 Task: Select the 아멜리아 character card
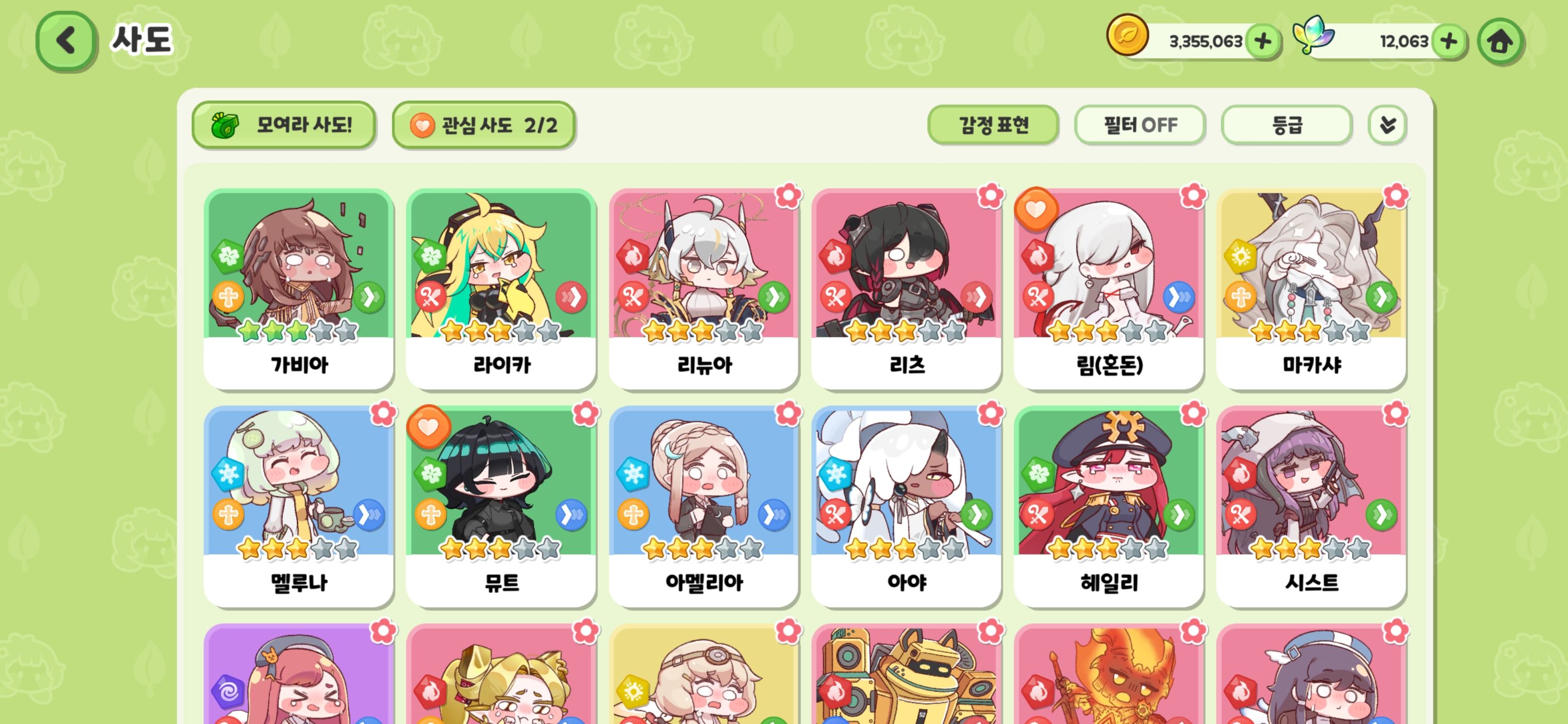click(704, 507)
